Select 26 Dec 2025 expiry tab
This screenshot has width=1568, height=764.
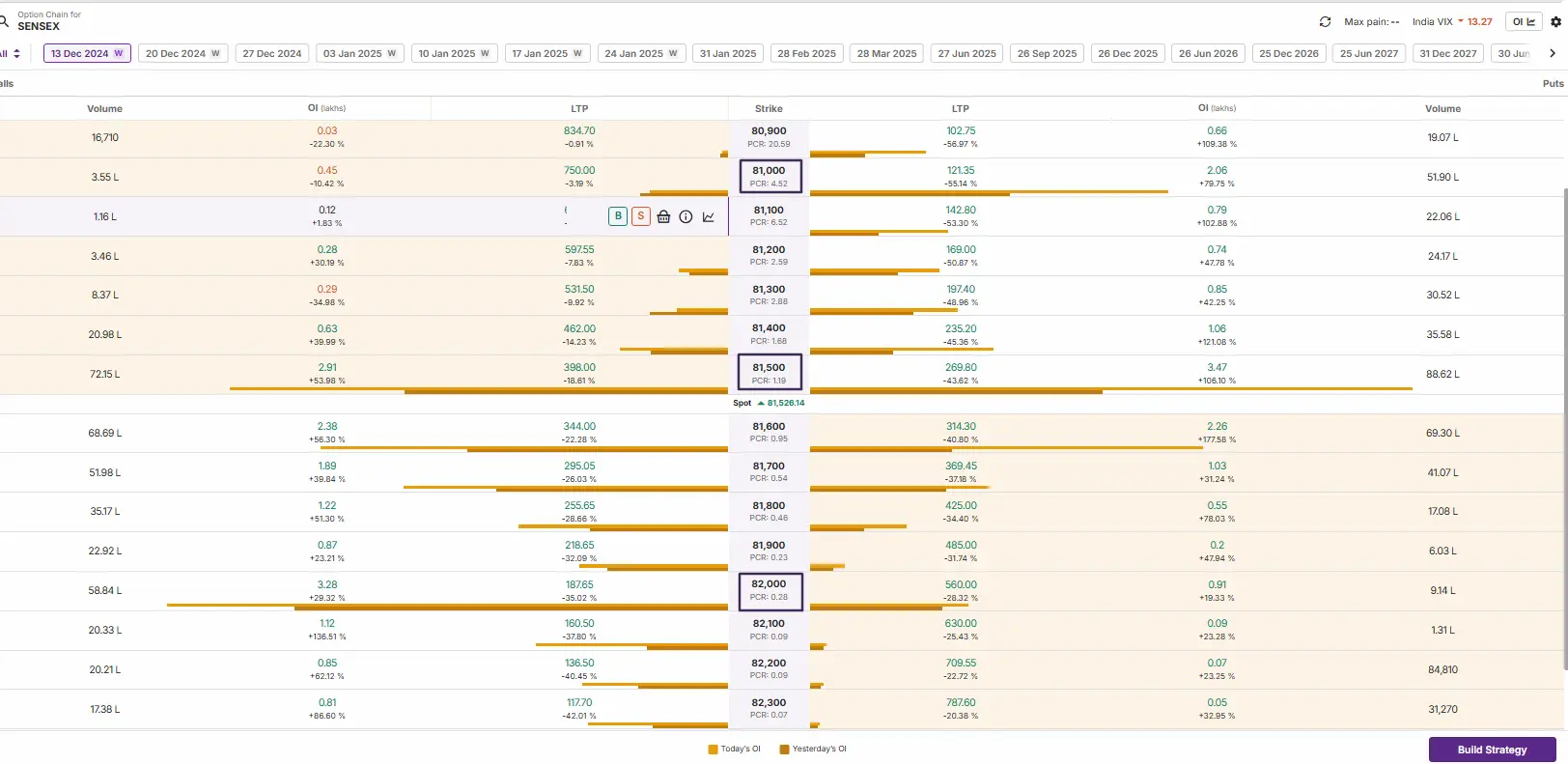coord(1128,53)
